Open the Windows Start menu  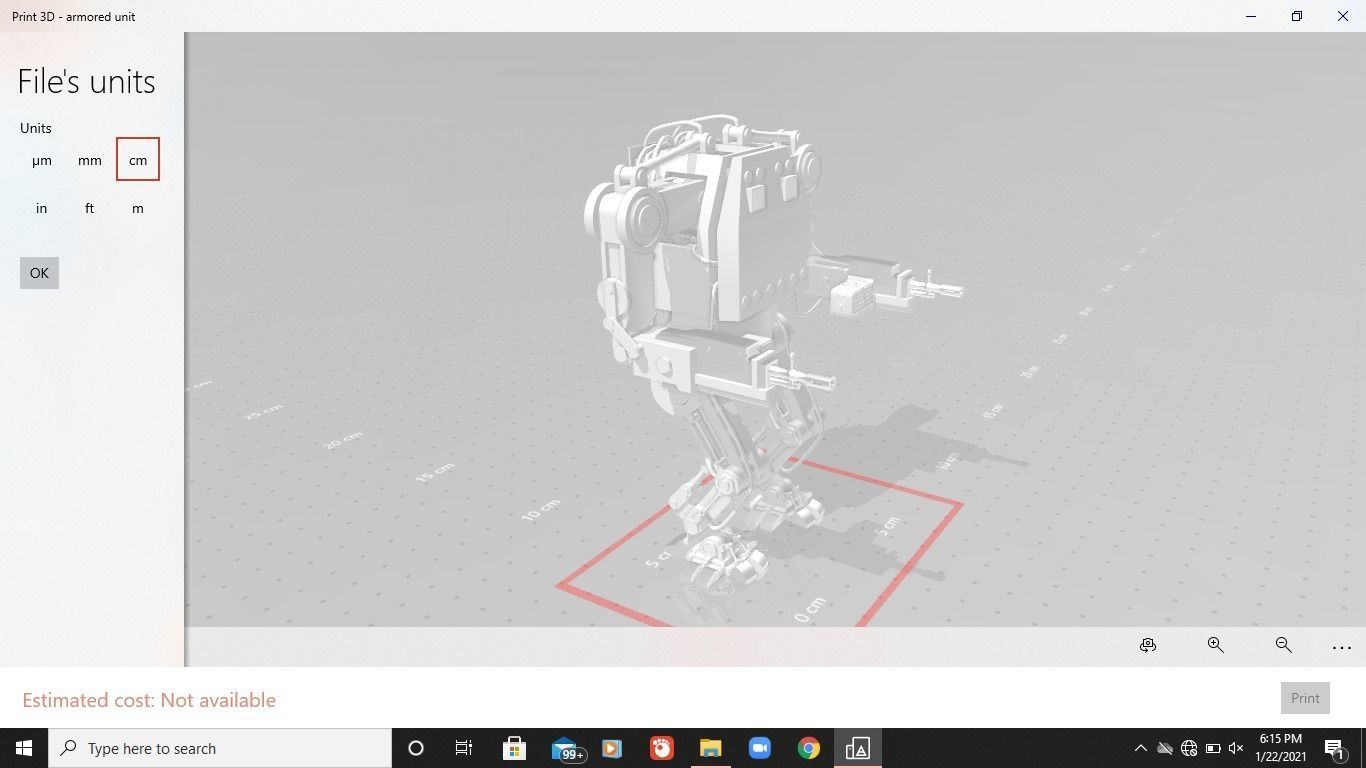pos(24,748)
